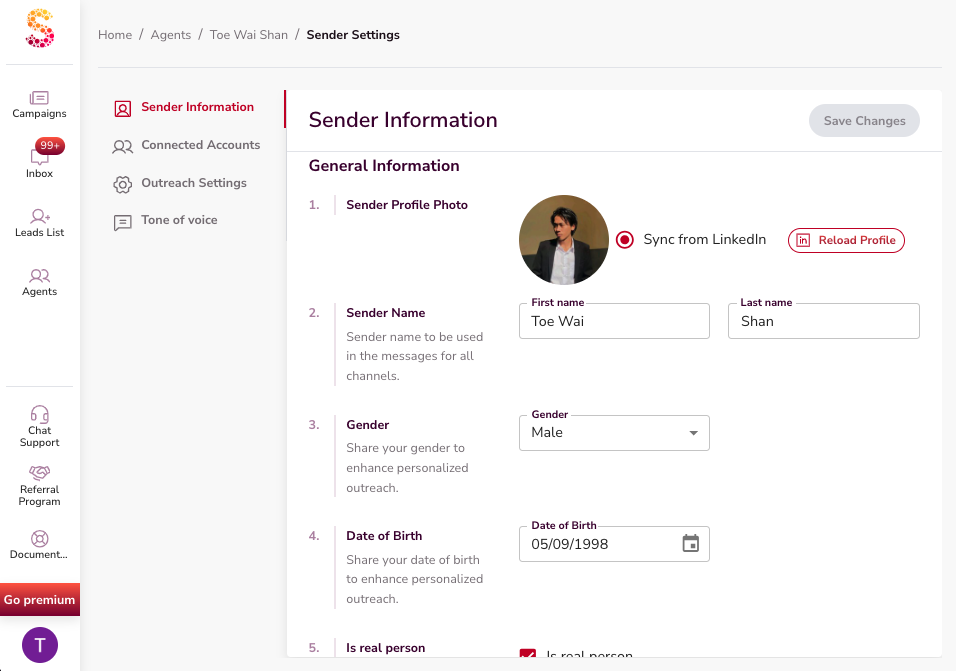Open Documentation lifebuoy icon
956x671 pixels.
point(40,538)
